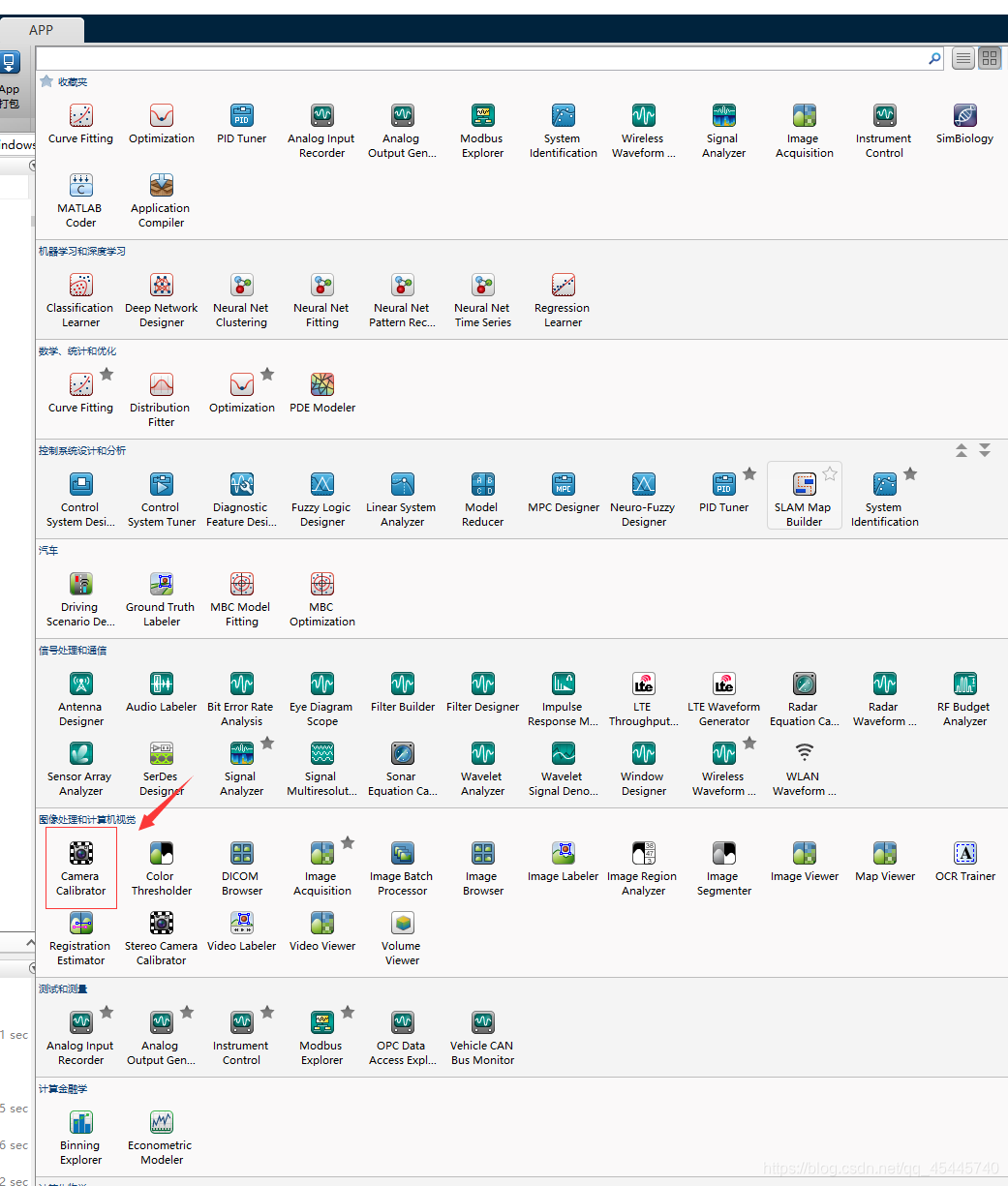Open the Fuzzy Logic Designer app
1008x1186 pixels.
pyautogui.click(x=322, y=499)
